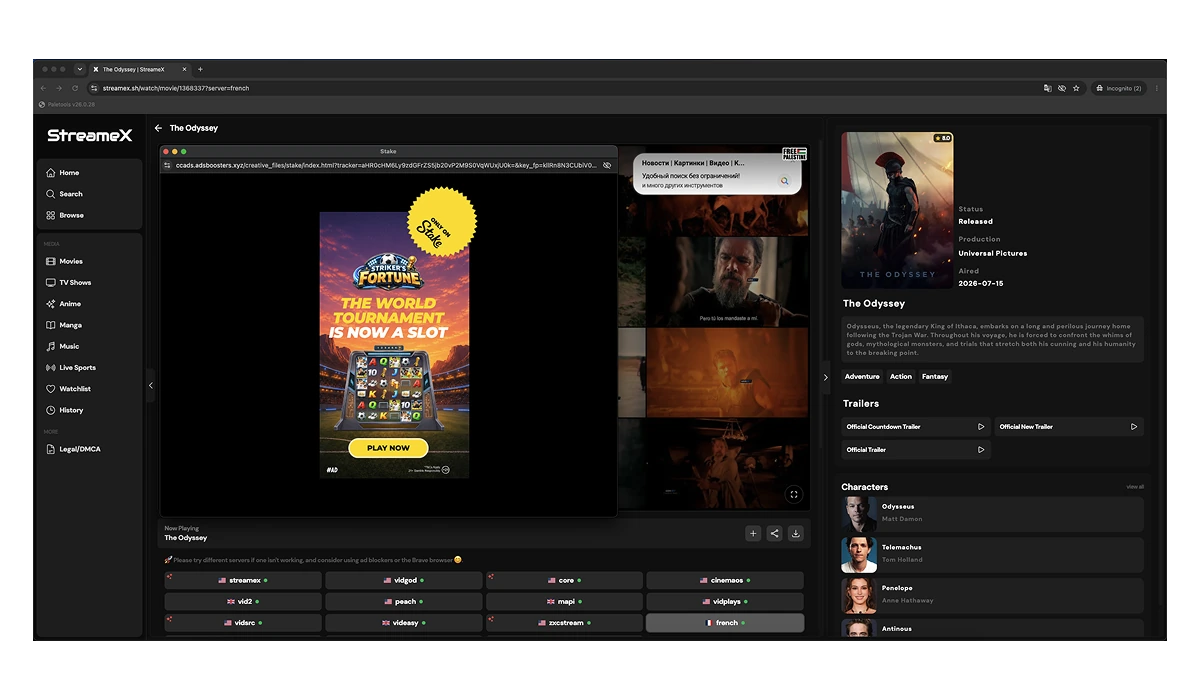Switch to the streamex server

(x=243, y=580)
